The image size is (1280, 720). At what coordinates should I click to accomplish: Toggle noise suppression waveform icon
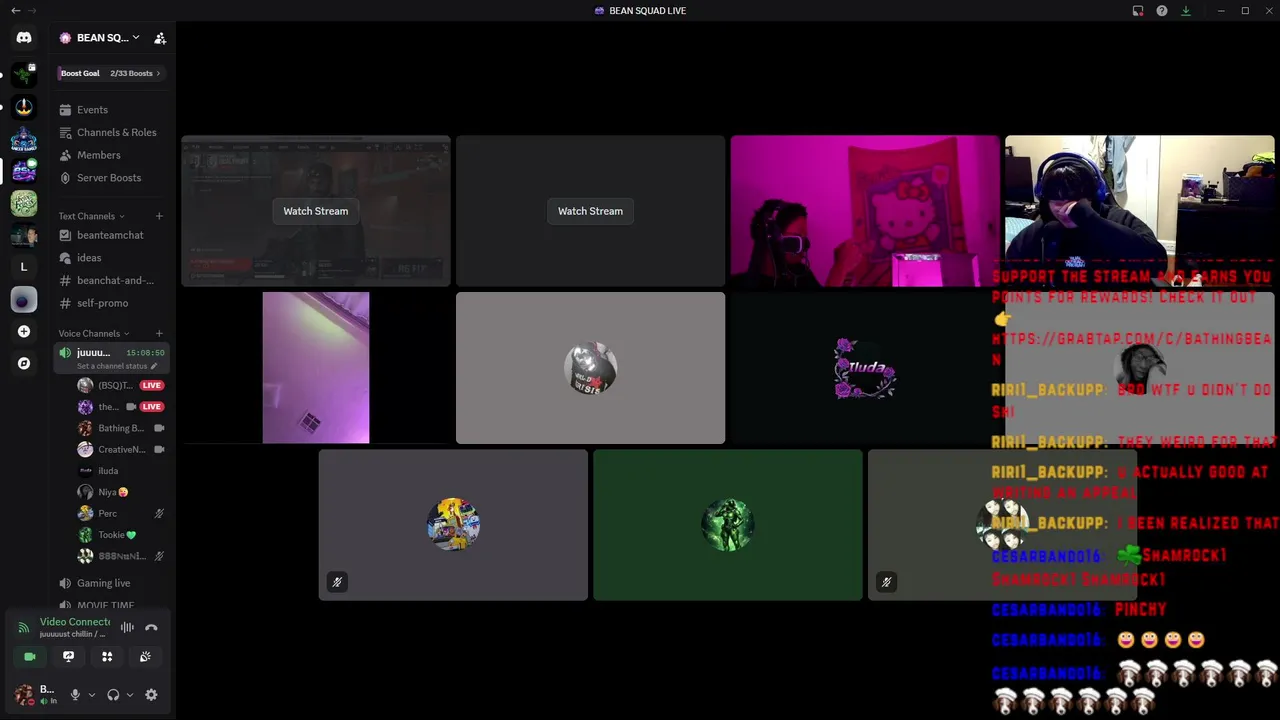pyautogui.click(x=127, y=628)
